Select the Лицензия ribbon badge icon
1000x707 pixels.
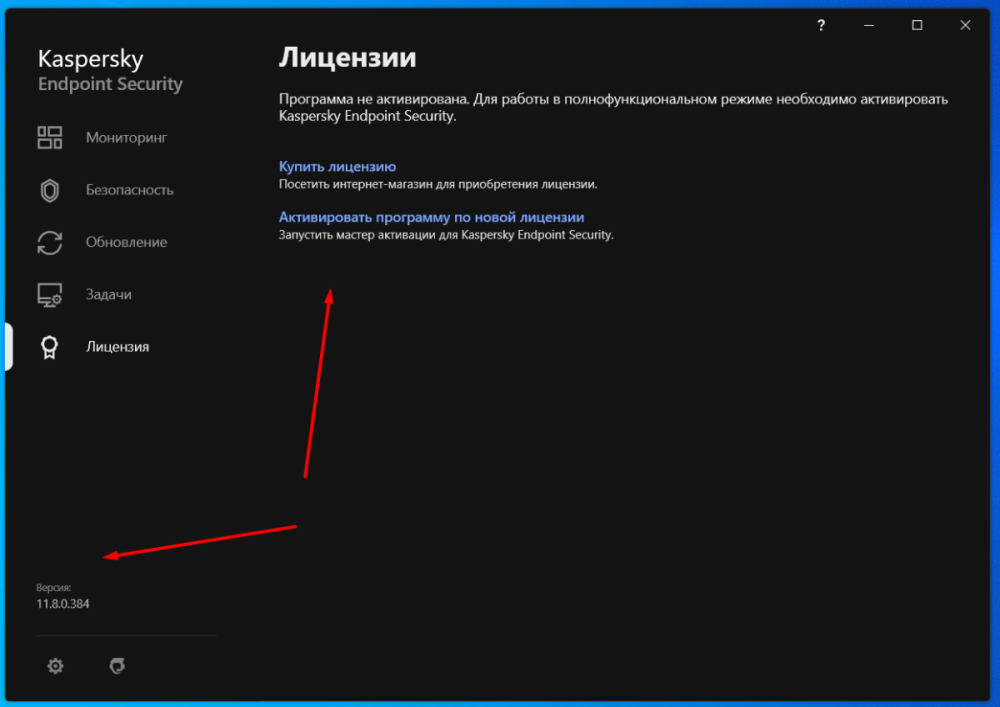[50, 347]
